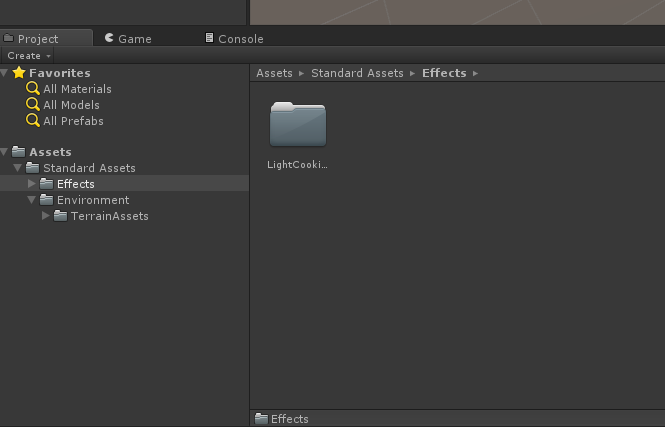
Task: Collapse the Assets root folder arrow
Action: coord(4,152)
